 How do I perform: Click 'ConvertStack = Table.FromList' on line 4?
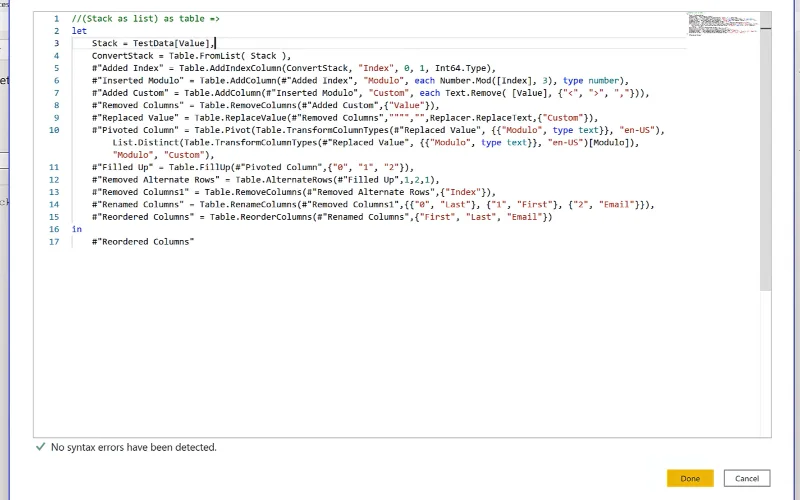click(166, 56)
